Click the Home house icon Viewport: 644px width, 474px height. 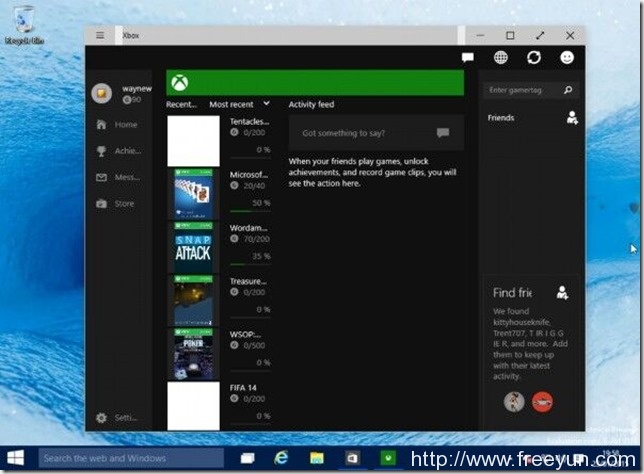101,124
